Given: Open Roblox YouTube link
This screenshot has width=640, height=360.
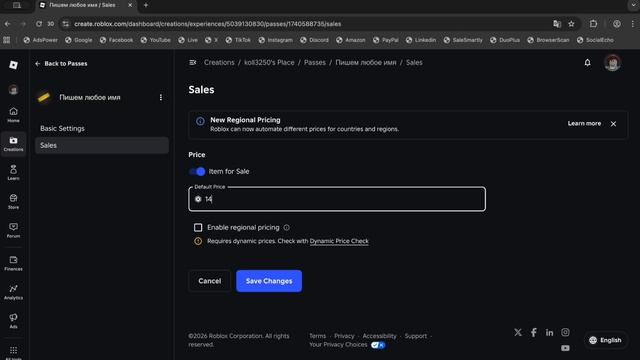Looking at the screenshot, I should point(565,348).
